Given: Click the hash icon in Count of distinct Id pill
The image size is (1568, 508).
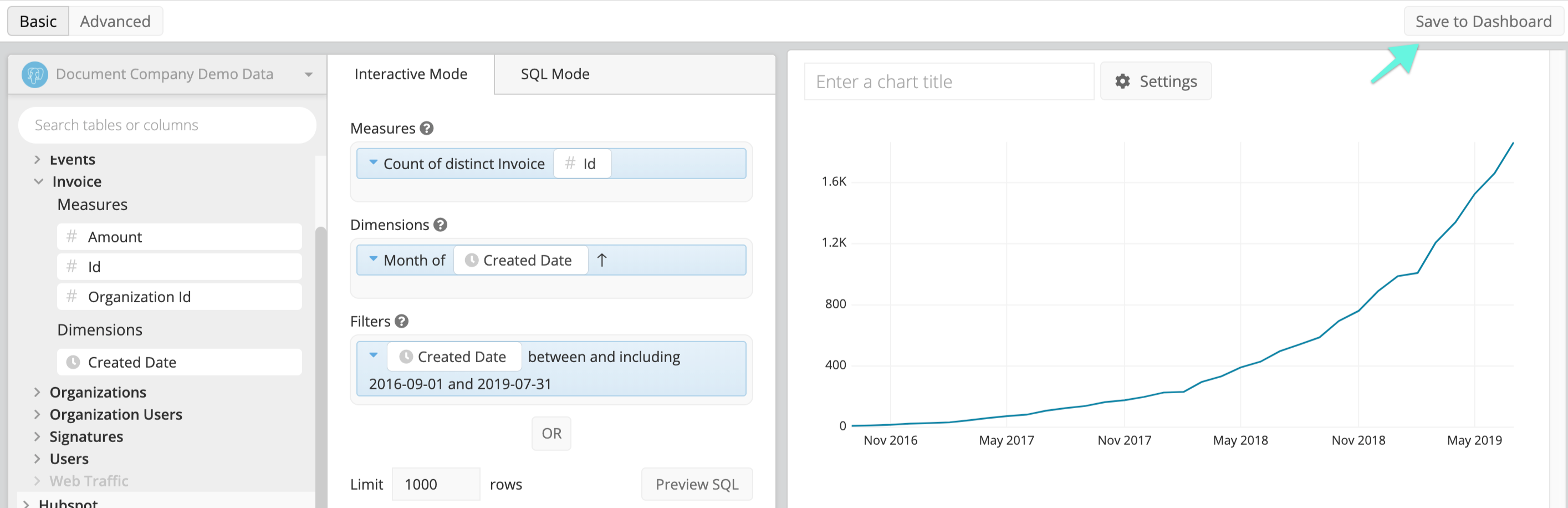Looking at the screenshot, I should coord(570,163).
